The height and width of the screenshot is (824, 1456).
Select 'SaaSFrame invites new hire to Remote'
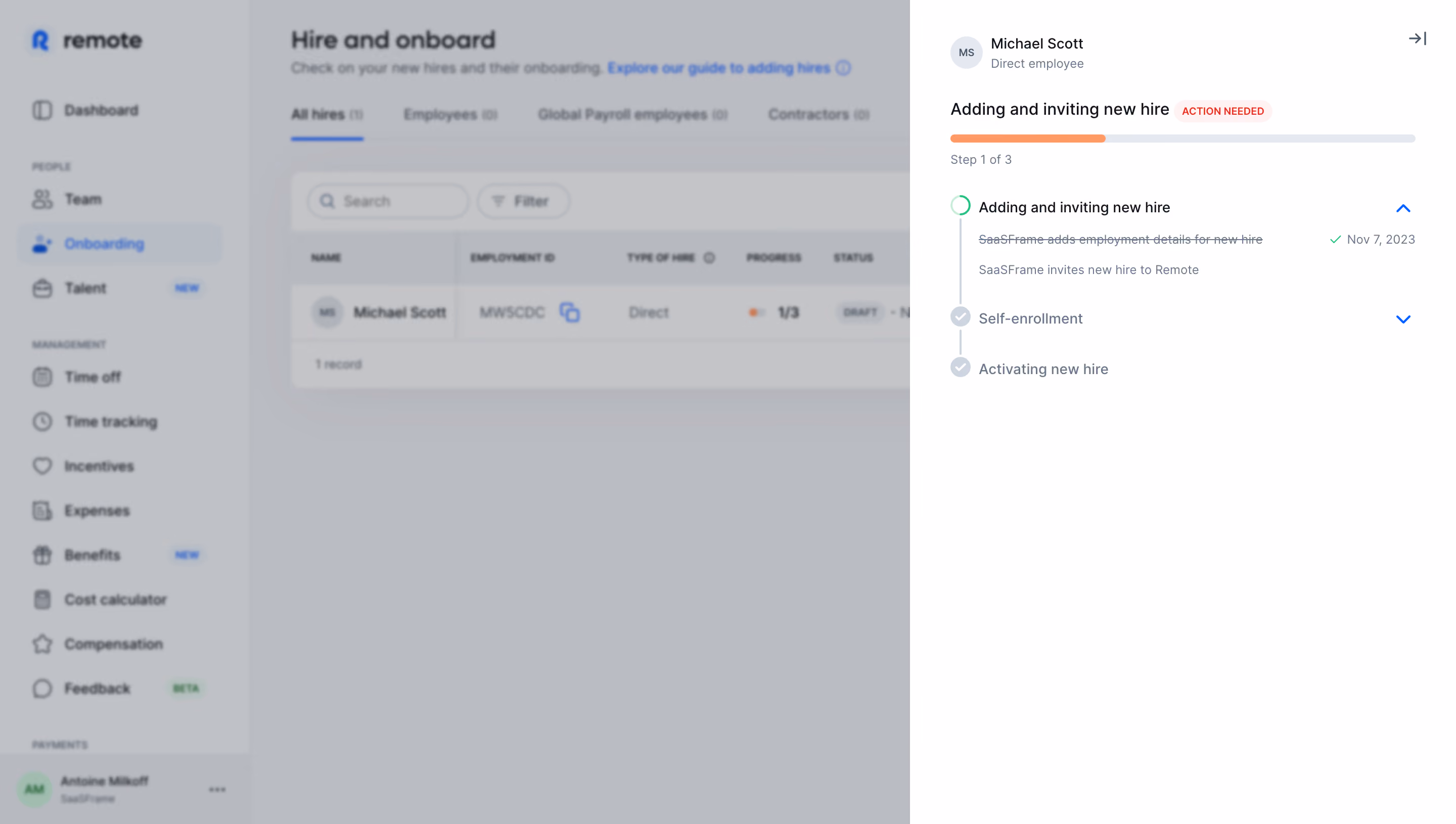pos(1088,270)
